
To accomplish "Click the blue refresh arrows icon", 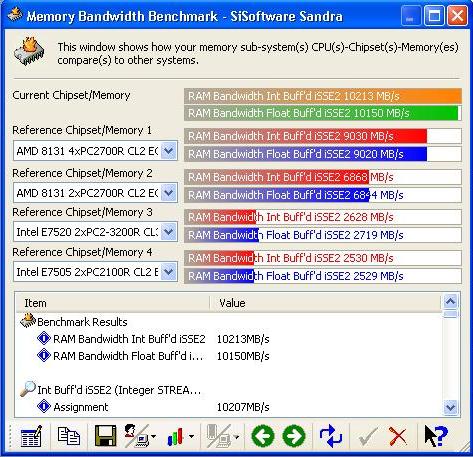I will (331, 436).
